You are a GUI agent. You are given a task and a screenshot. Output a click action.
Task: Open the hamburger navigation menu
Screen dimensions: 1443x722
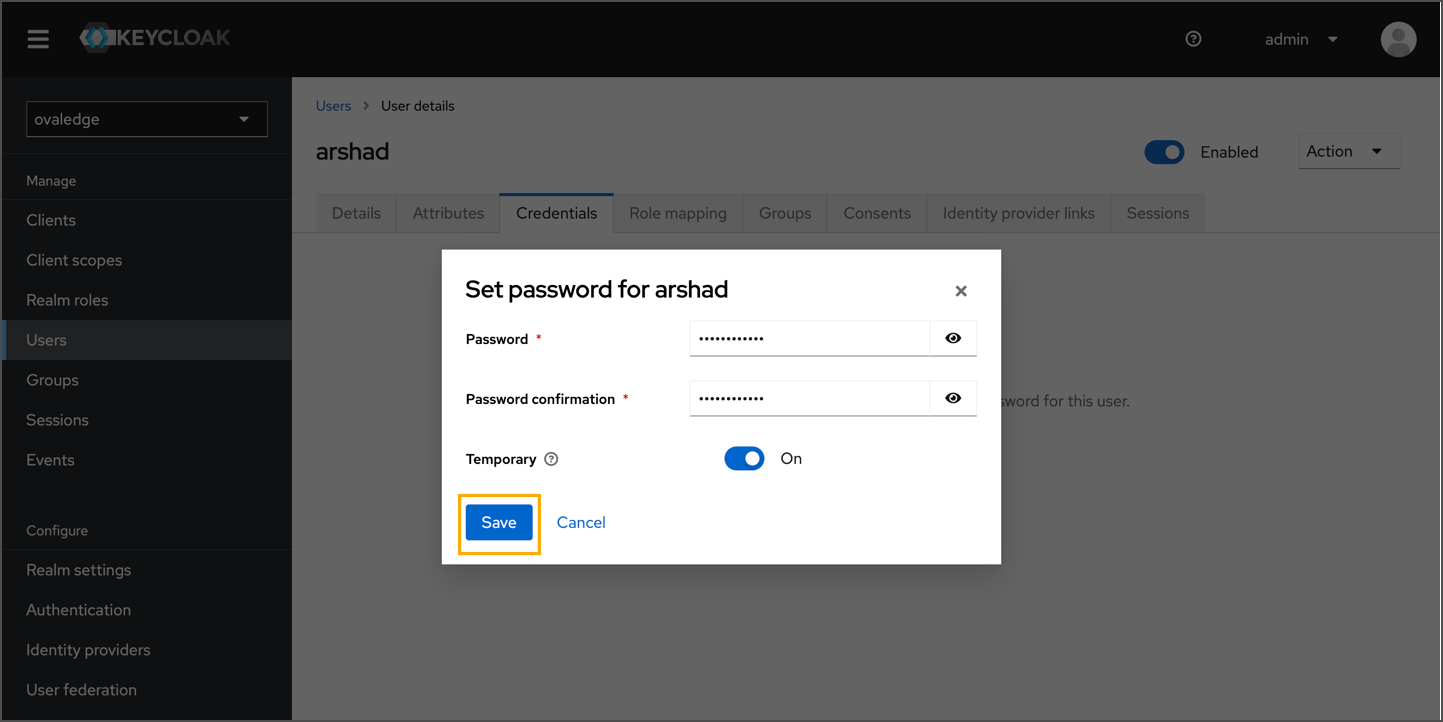[x=38, y=39]
